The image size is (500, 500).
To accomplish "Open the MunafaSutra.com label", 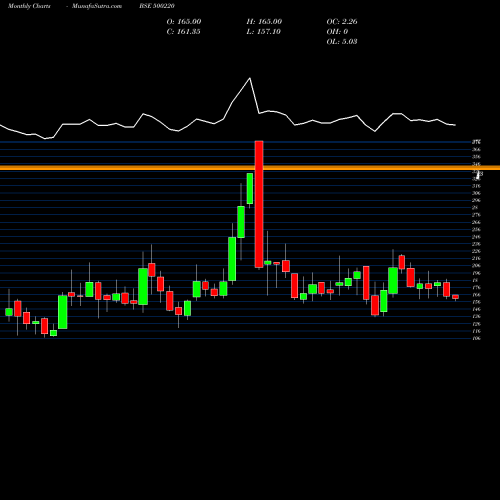I will 97,6.
